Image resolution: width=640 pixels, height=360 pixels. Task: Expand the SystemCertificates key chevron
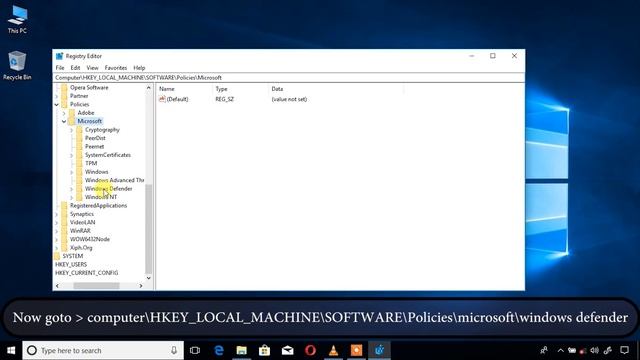(71, 156)
